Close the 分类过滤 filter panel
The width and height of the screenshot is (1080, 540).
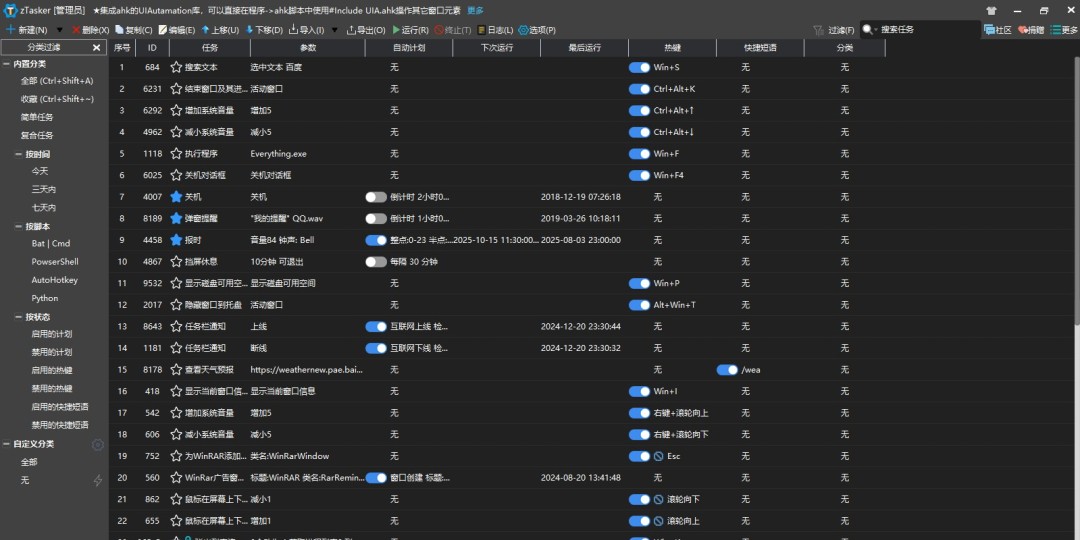tap(96, 47)
